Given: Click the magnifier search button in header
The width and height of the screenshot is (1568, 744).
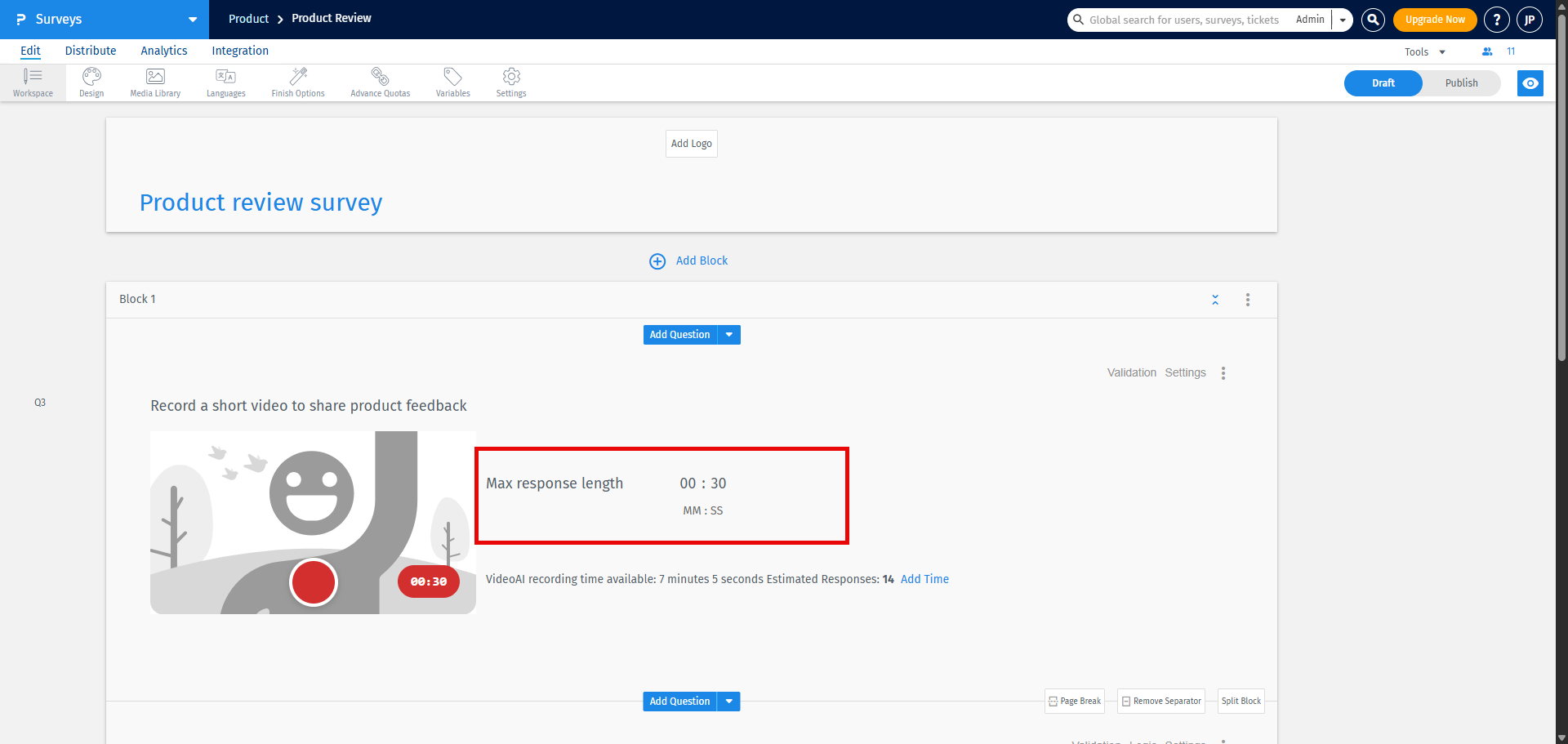Looking at the screenshot, I should pyautogui.click(x=1374, y=20).
